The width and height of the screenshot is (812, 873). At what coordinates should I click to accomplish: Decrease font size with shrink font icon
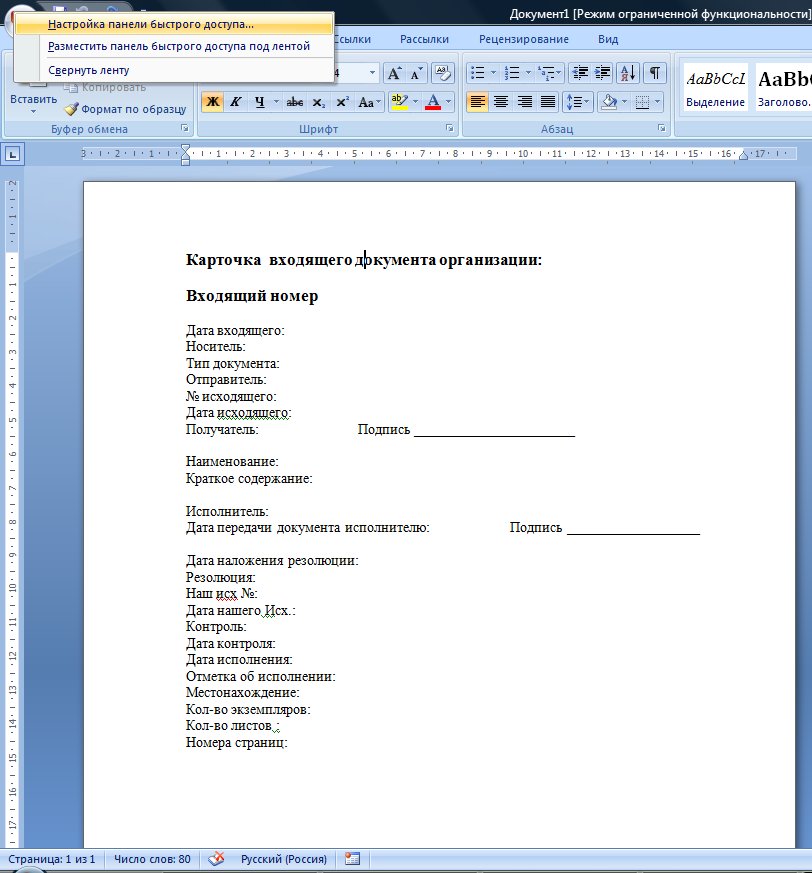(x=416, y=73)
